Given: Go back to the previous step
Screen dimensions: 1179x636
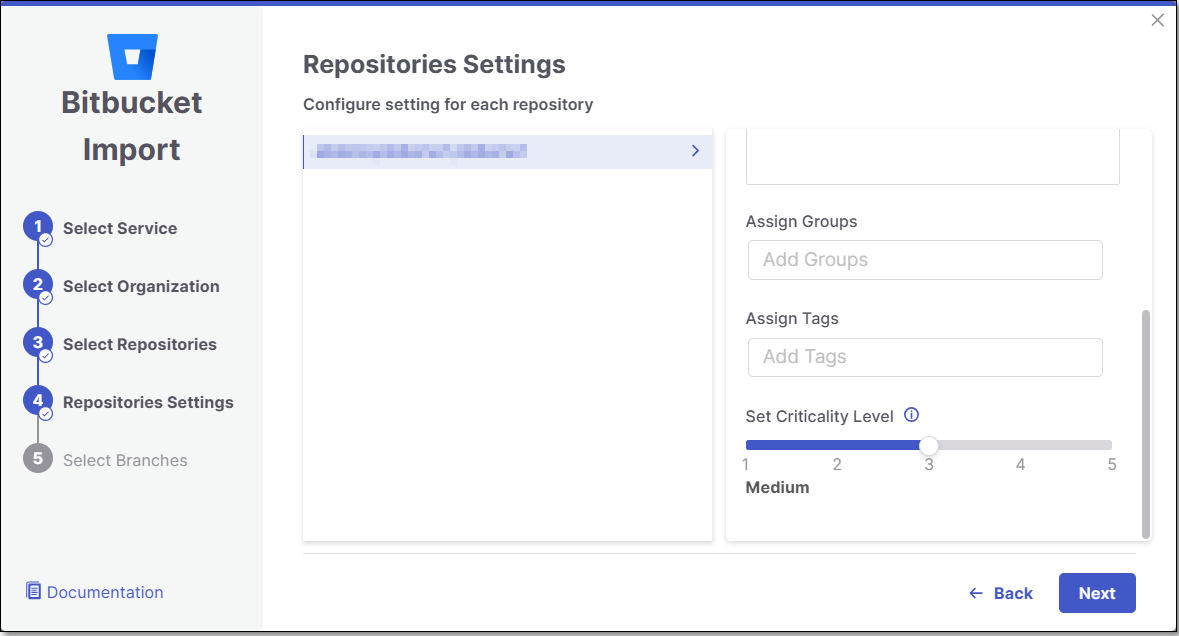Looking at the screenshot, I should click(1001, 593).
